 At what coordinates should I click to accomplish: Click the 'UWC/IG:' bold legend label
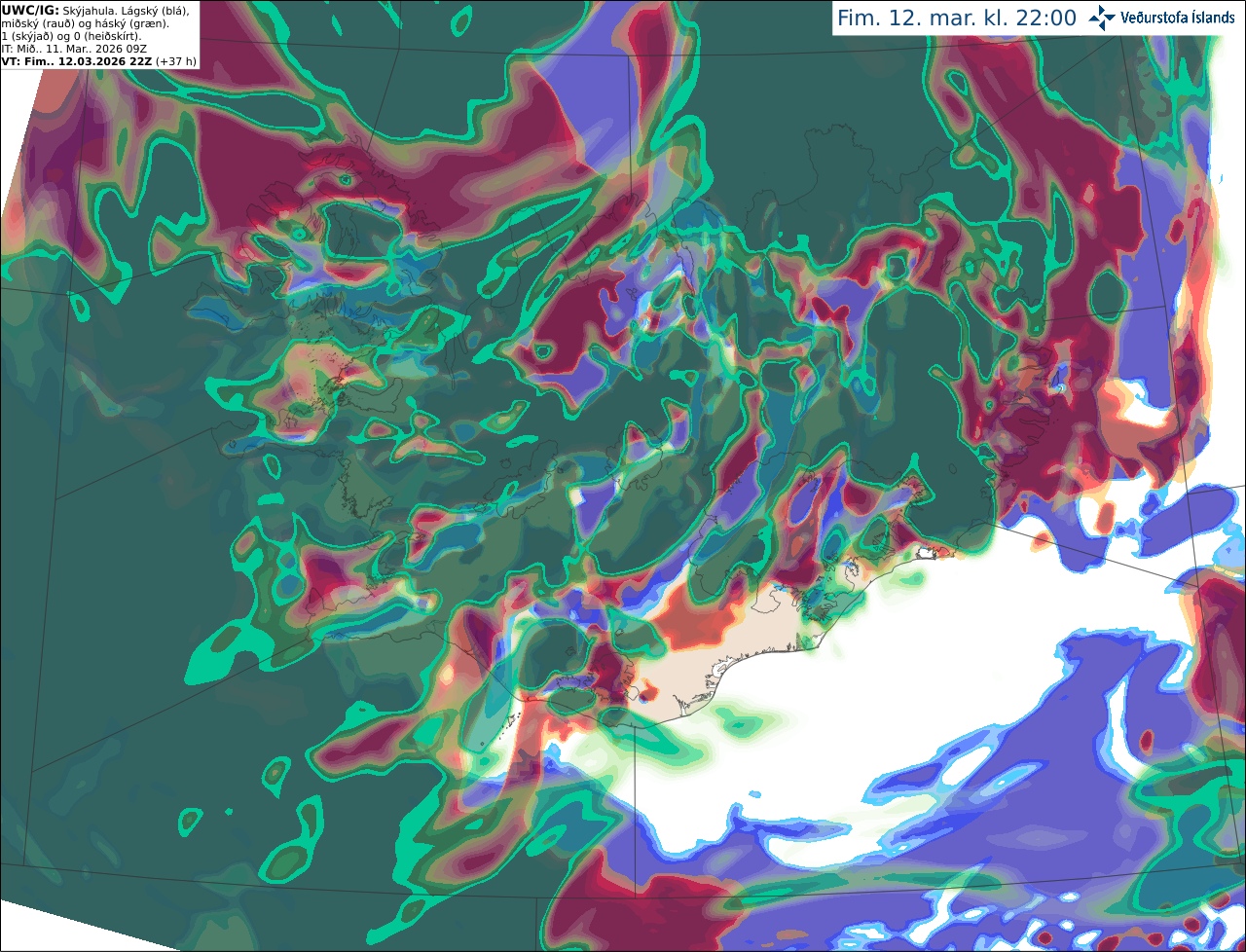click(x=29, y=10)
